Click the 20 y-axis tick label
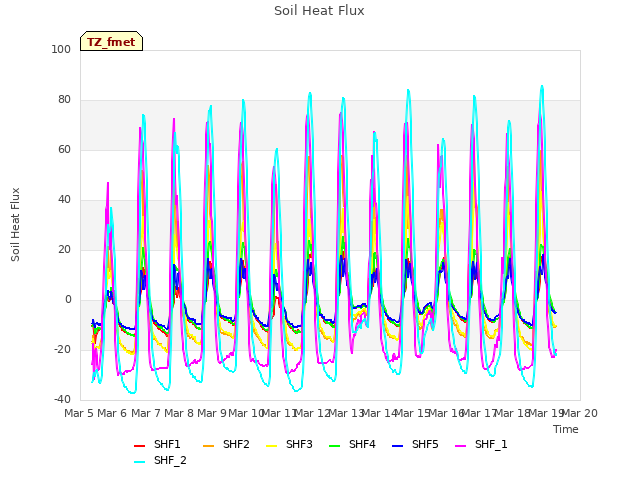This screenshot has height=480, width=640. tap(64, 249)
